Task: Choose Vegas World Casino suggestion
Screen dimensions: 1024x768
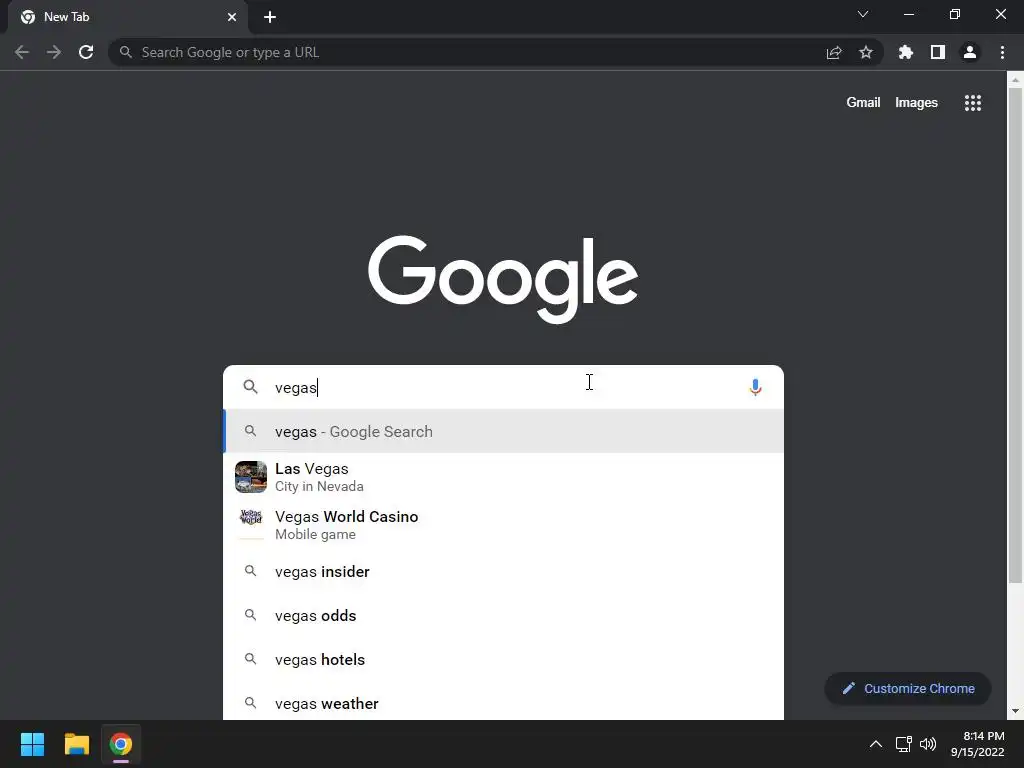Action: (x=504, y=524)
